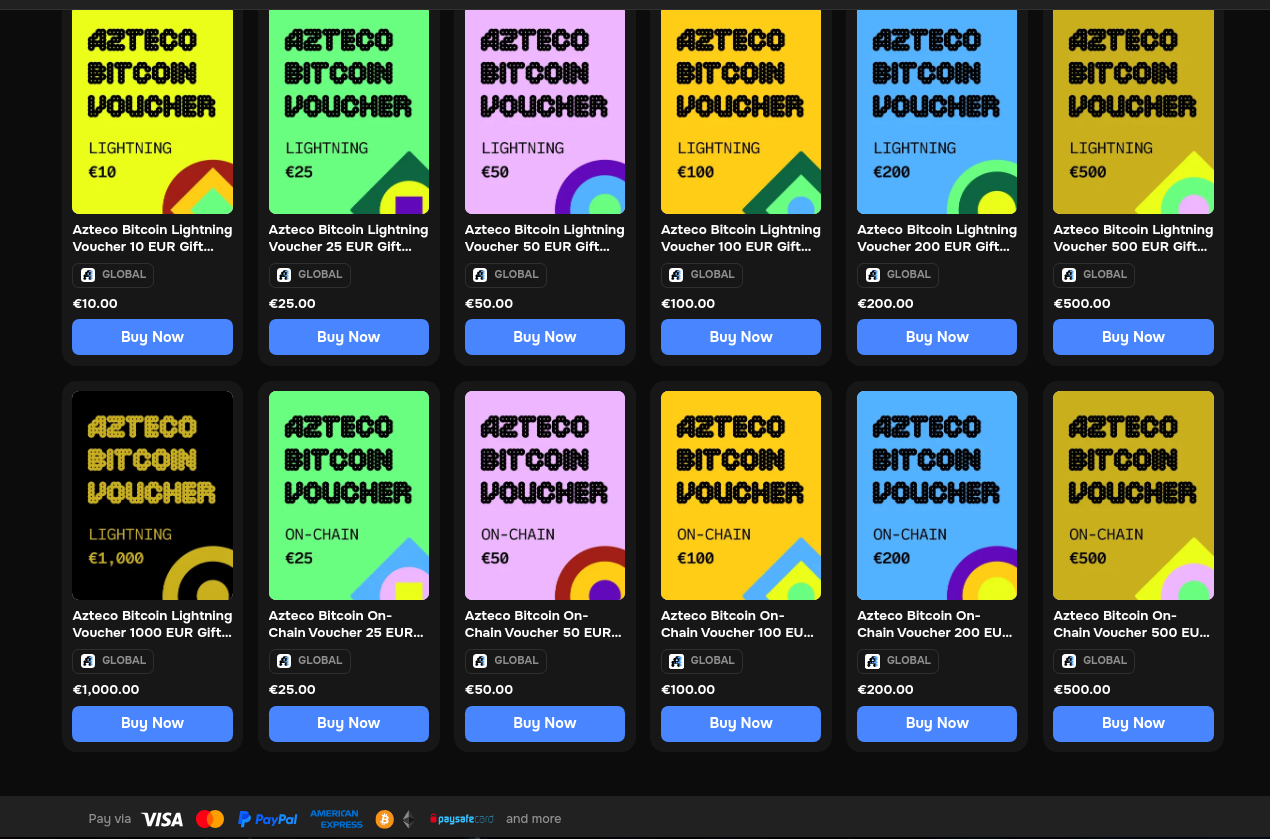
Task: Click the American Express payment icon
Action: 335,818
